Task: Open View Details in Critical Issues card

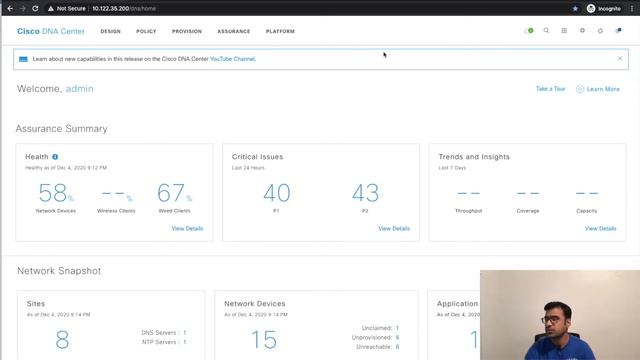Action: click(394, 229)
